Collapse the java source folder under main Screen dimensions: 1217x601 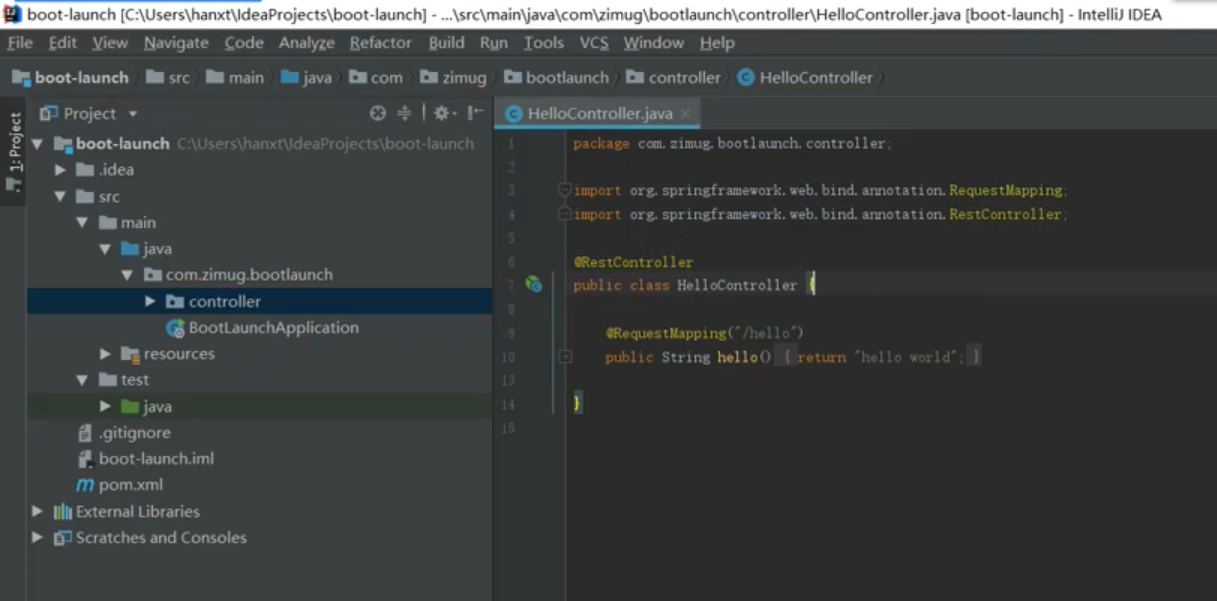click(x=104, y=249)
